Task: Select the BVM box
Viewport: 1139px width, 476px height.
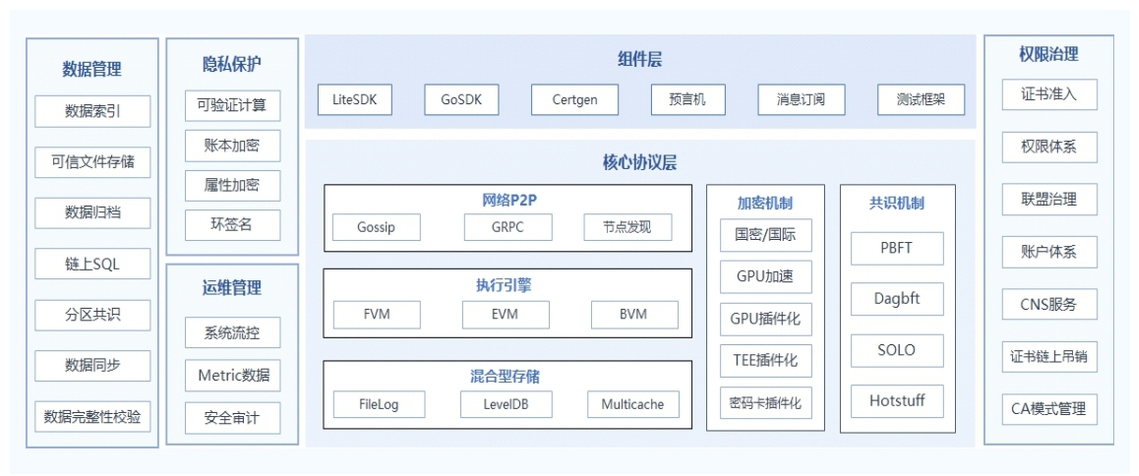Action: pyautogui.click(x=634, y=315)
